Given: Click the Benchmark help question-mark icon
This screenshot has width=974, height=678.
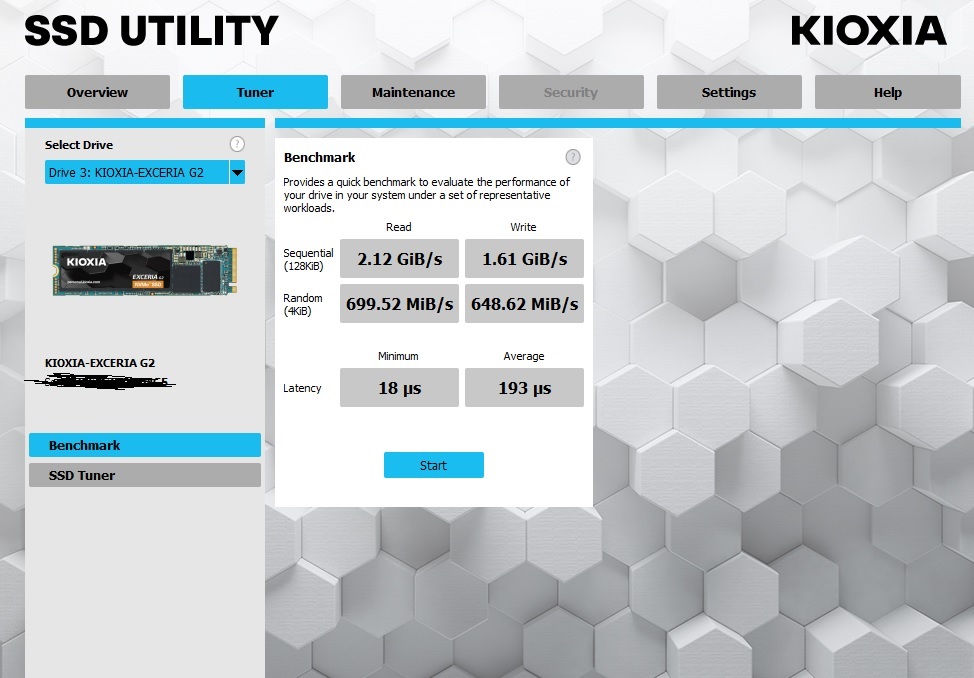Looking at the screenshot, I should (x=573, y=157).
